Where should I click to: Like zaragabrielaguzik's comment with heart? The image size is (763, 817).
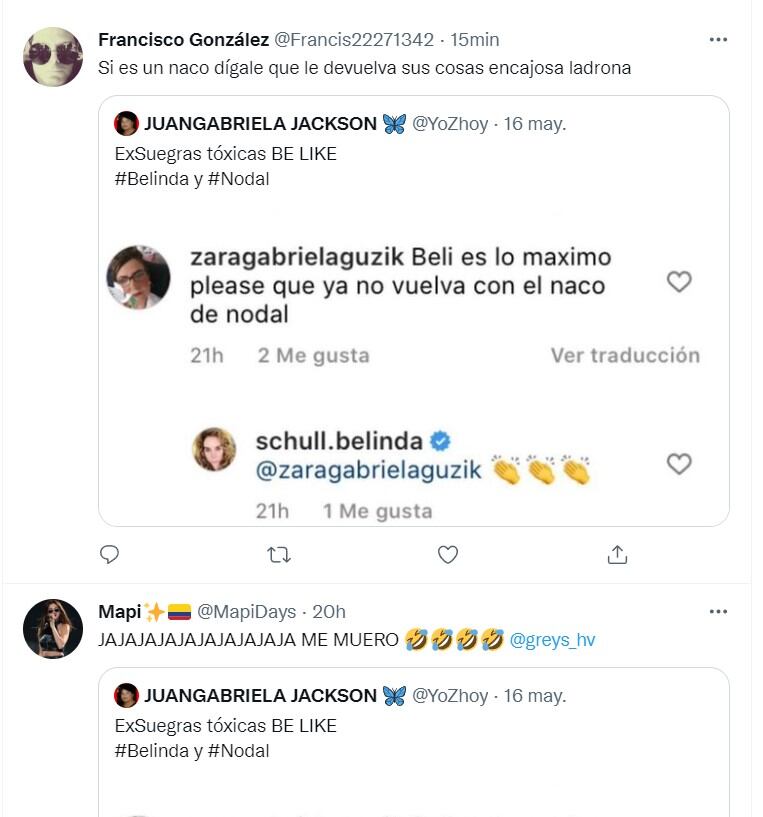coord(679,282)
